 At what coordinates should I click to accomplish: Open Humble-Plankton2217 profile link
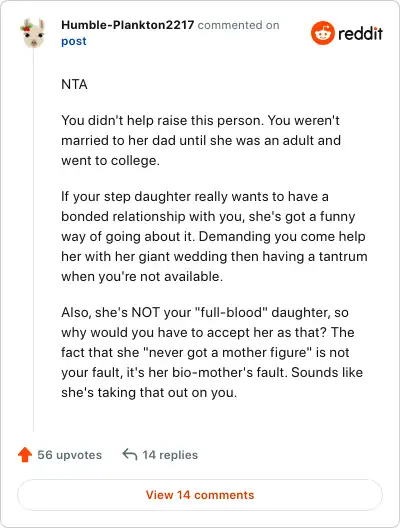pos(128,25)
